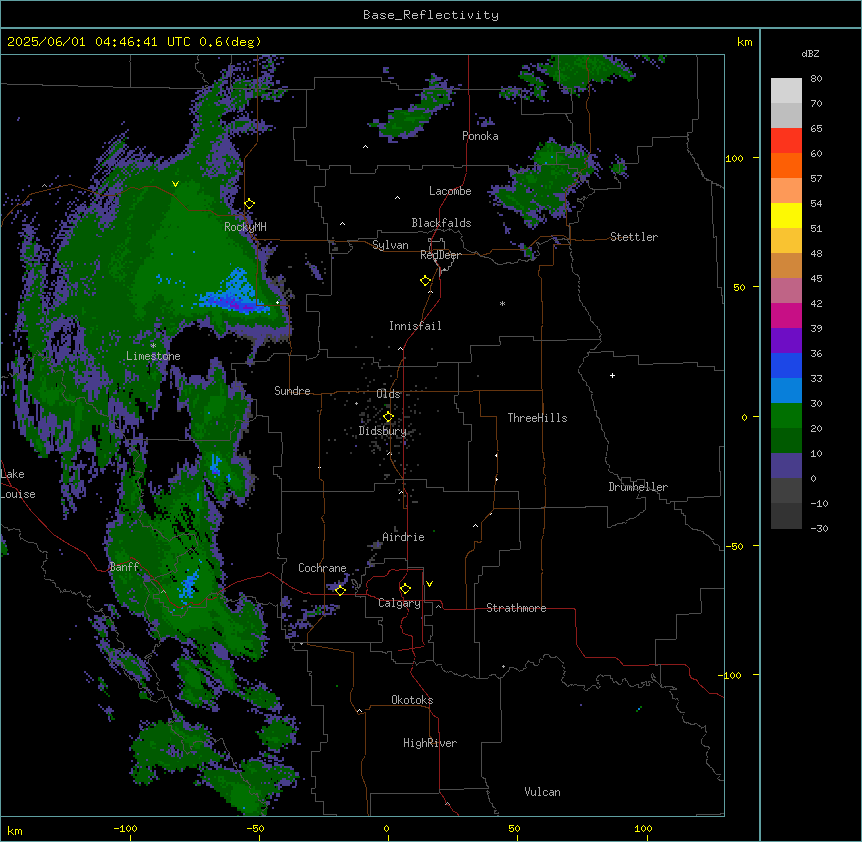Click the Lacombe city label
This screenshot has width=862, height=842.
tap(450, 191)
